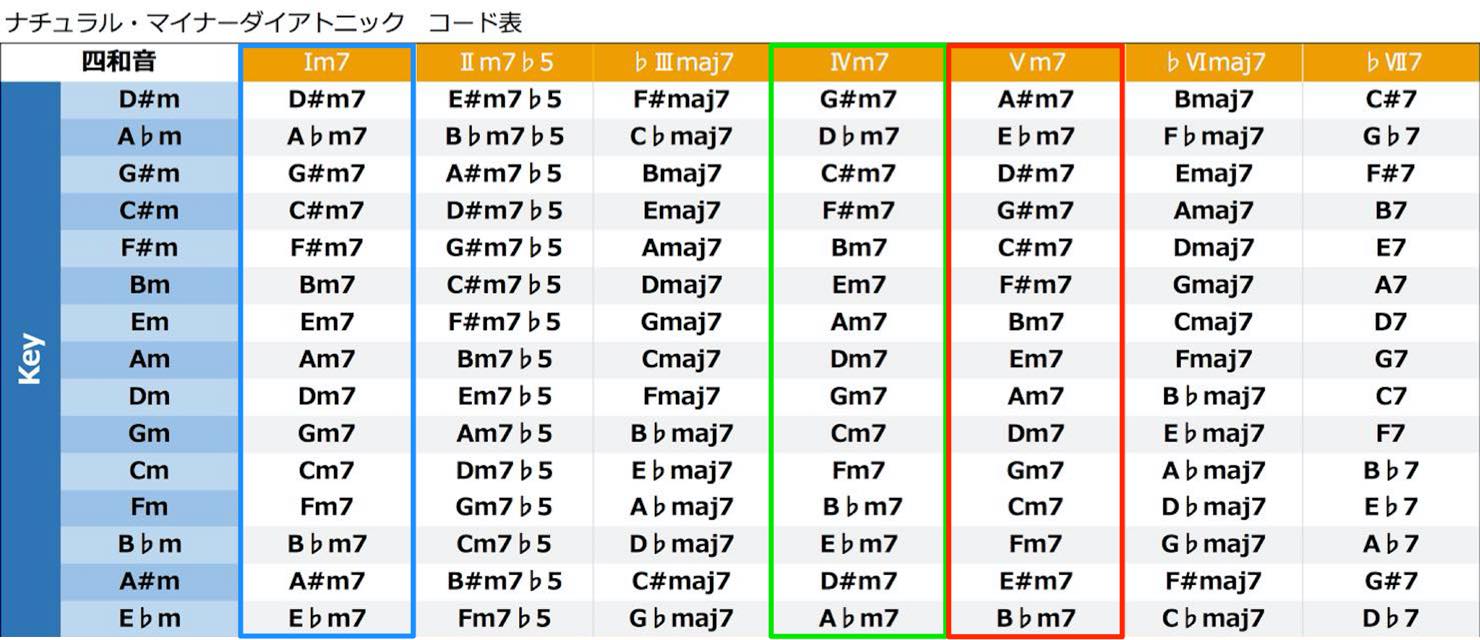The width and height of the screenshot is (1480, 640).
Task: Select the A#m key cell
Action: [149, 581]
